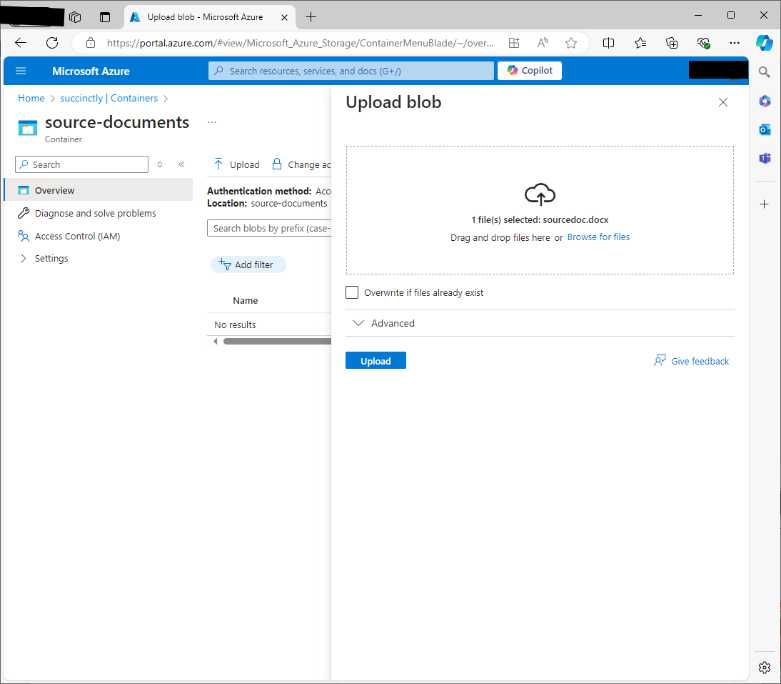
Task: Open the read aloud icon in address bar
Action: coord(542,43)
